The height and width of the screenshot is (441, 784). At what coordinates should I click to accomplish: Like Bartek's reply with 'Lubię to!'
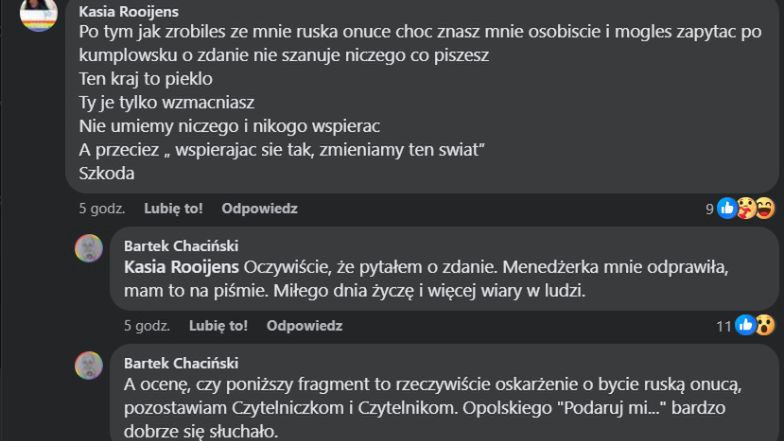click(219, 326)
